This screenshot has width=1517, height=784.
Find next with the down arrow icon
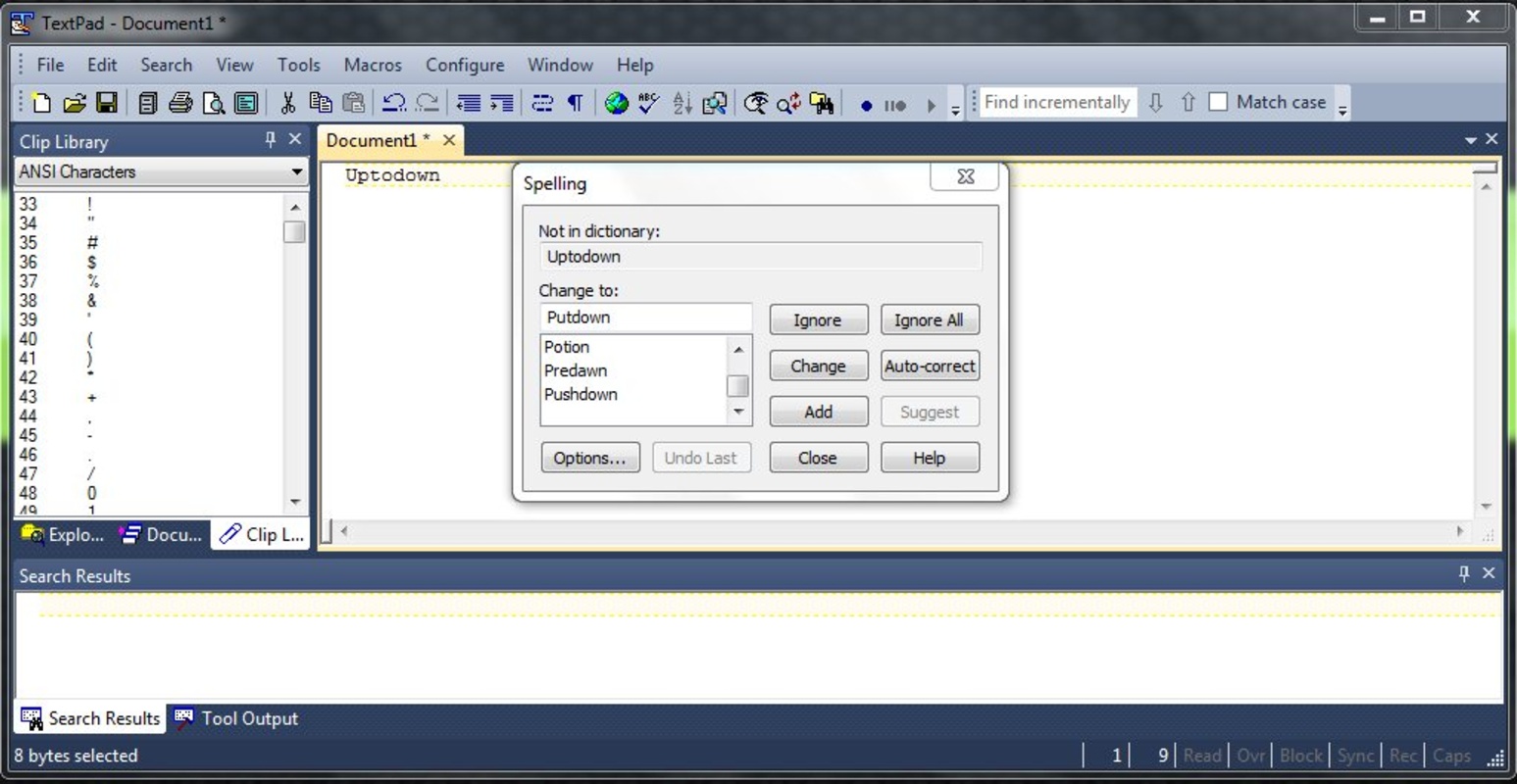coord(1155,102)
